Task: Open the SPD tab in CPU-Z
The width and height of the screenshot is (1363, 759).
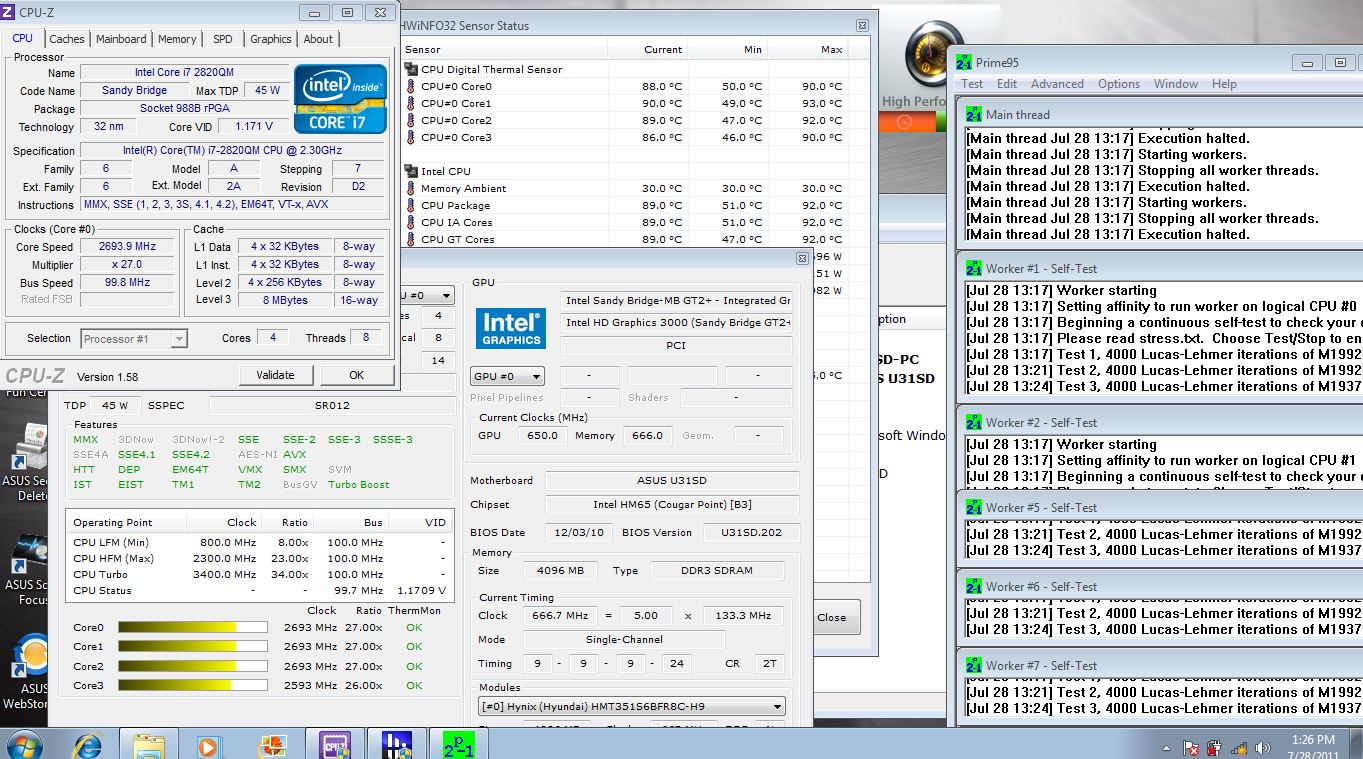Action: point(223,39)
